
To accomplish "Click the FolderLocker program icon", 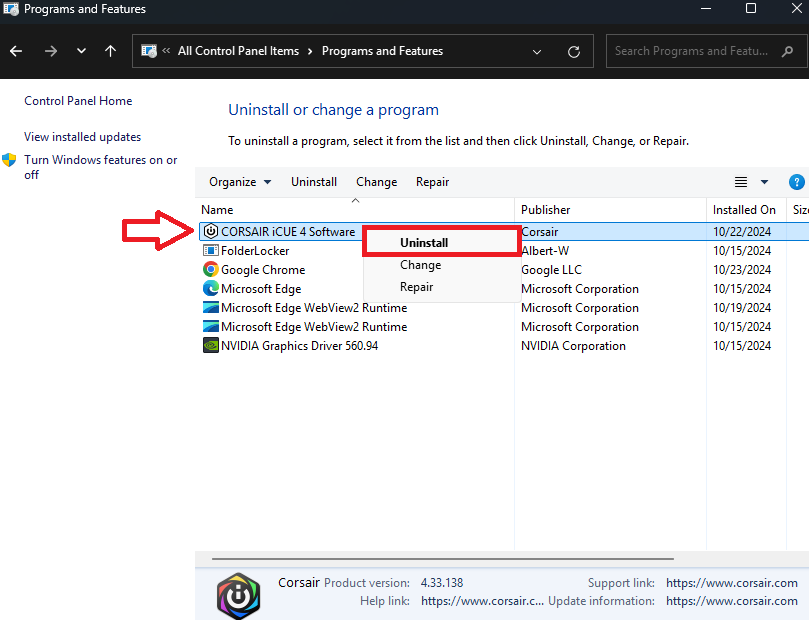I will (x=211, y=251).
